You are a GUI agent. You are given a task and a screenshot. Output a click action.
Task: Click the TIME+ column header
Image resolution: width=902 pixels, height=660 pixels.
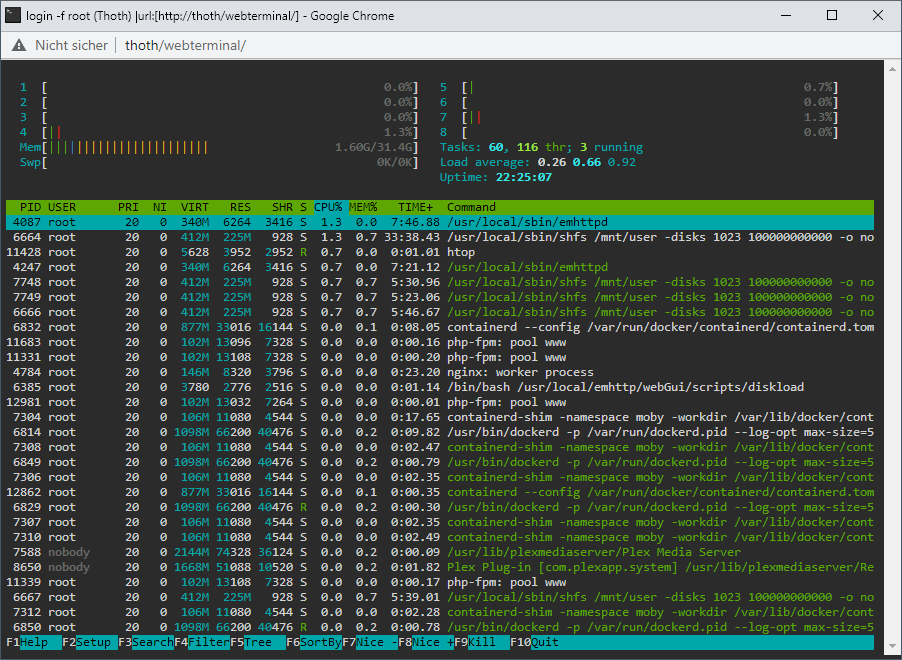pyautogui.click(x=415, y=207)
